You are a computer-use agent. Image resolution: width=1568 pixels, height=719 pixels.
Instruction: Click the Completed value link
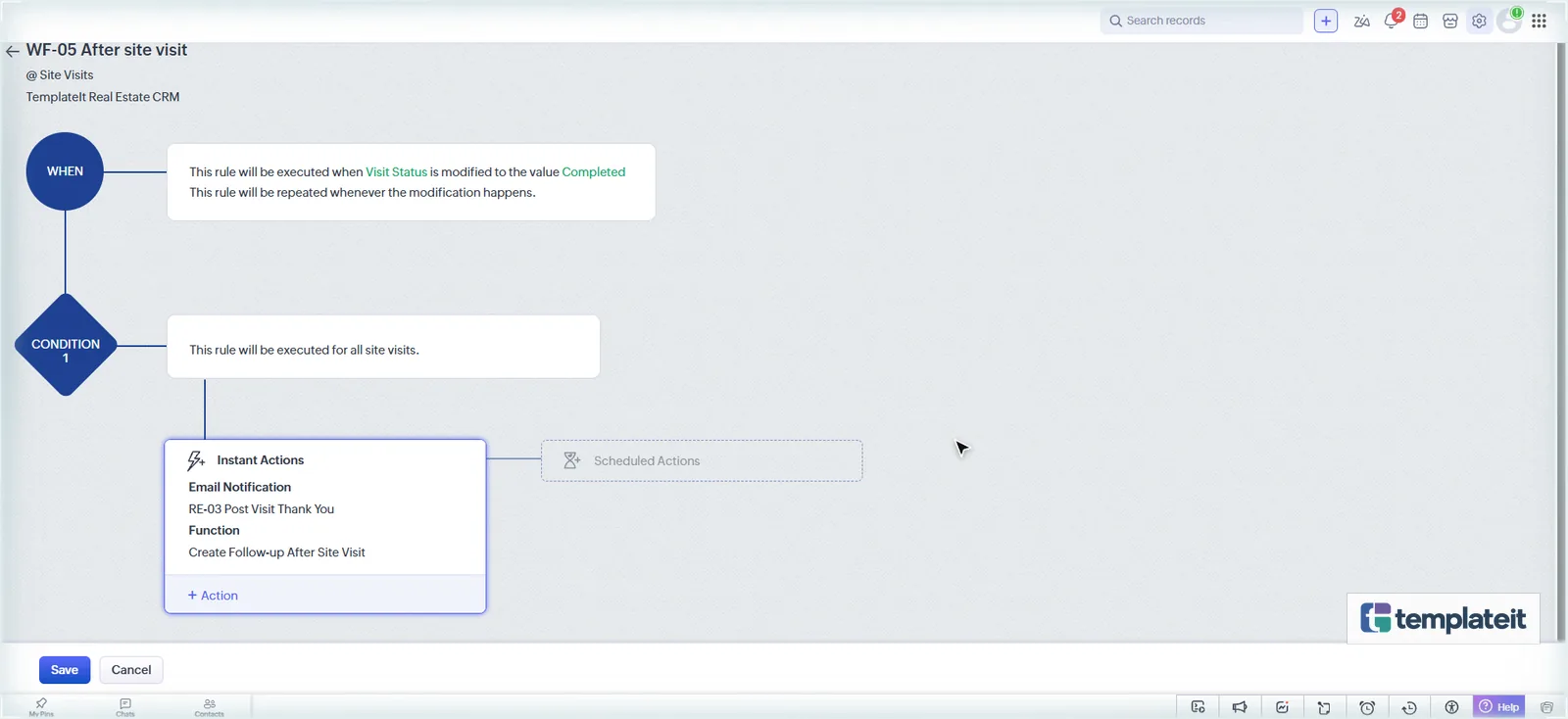tap(593, 171)
